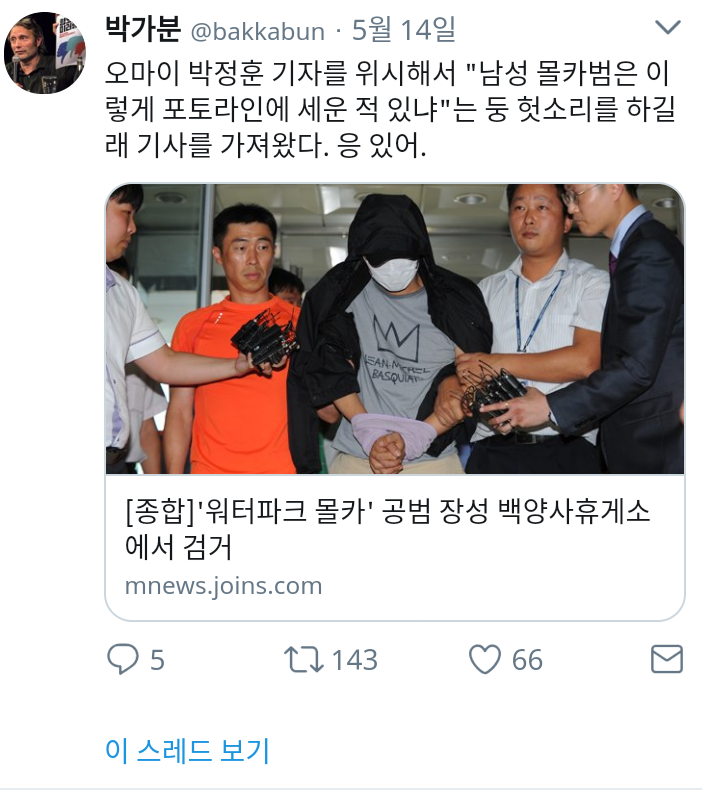Click the reply count 5
This screenshot has width=702, height=790.
pyautogui.click(x=157, y=660)
